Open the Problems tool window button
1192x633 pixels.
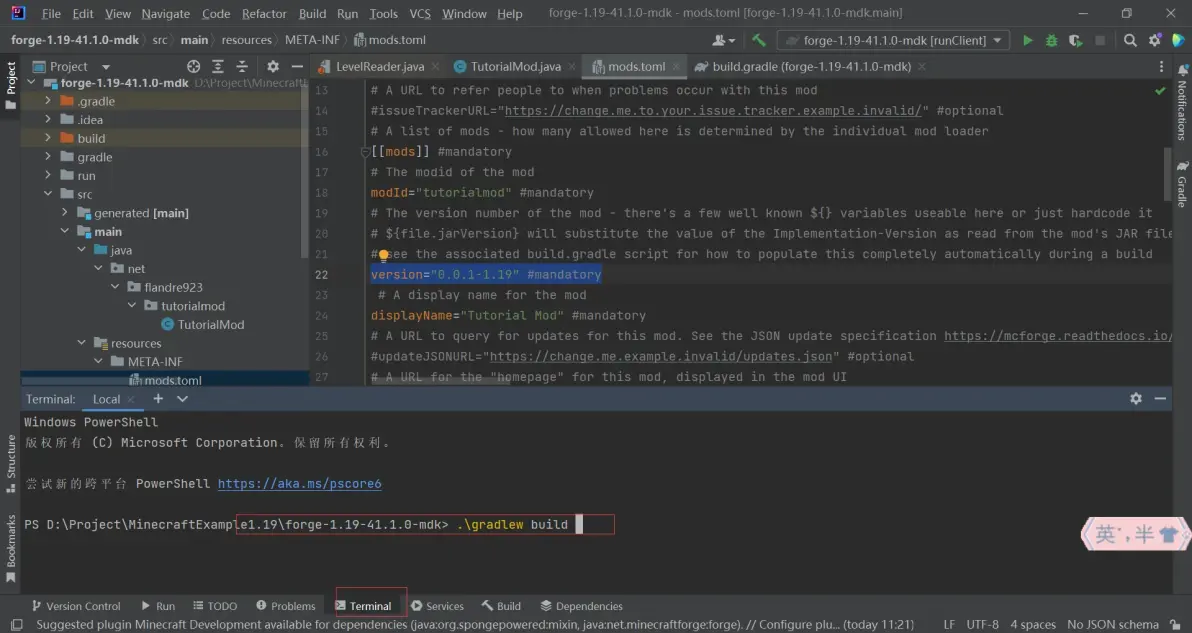click(x=285, y=606)
